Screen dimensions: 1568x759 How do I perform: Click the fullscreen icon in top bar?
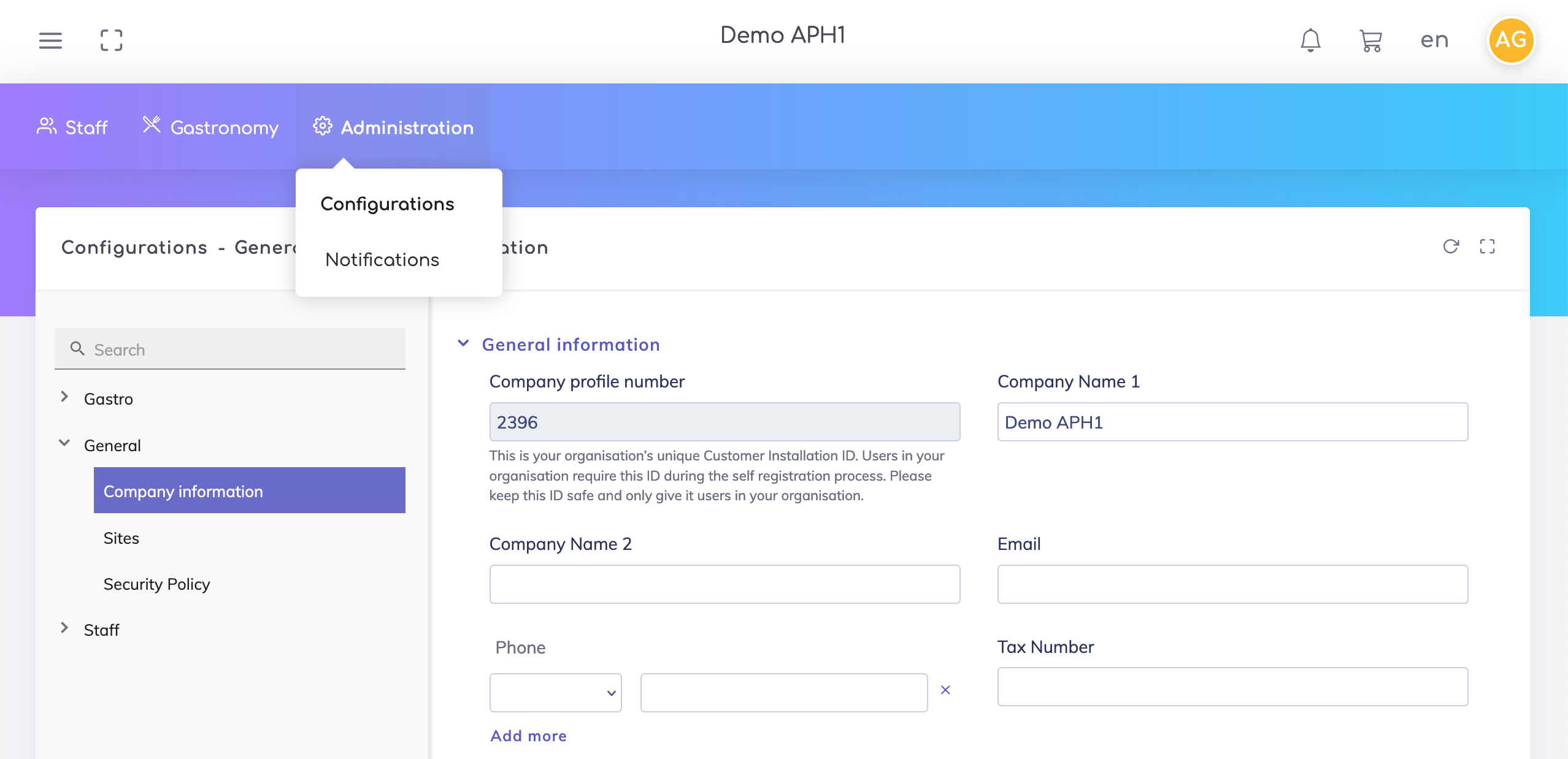(x=111, y=40)
